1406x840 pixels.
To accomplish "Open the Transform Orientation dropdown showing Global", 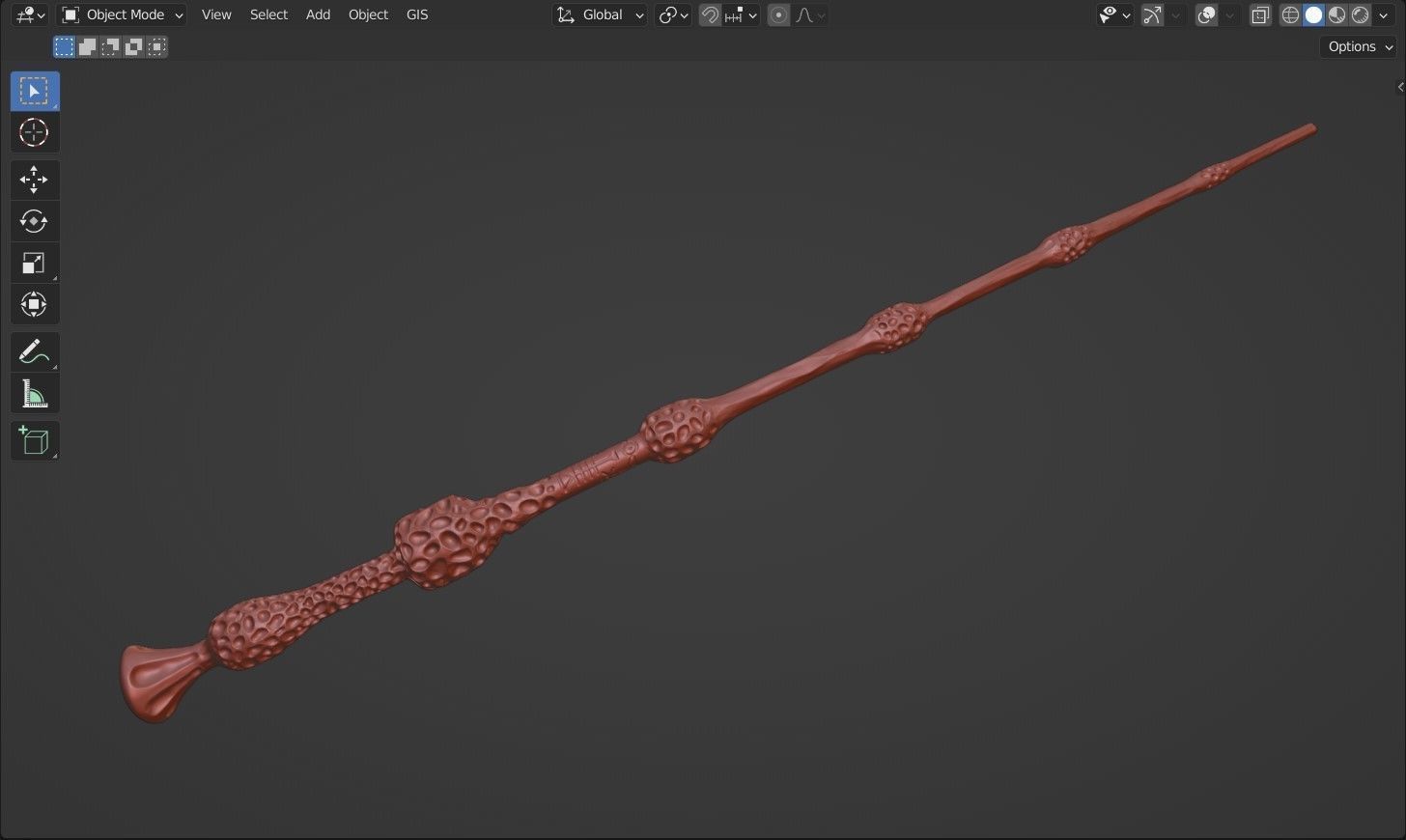I will click(x=599, y=14).
